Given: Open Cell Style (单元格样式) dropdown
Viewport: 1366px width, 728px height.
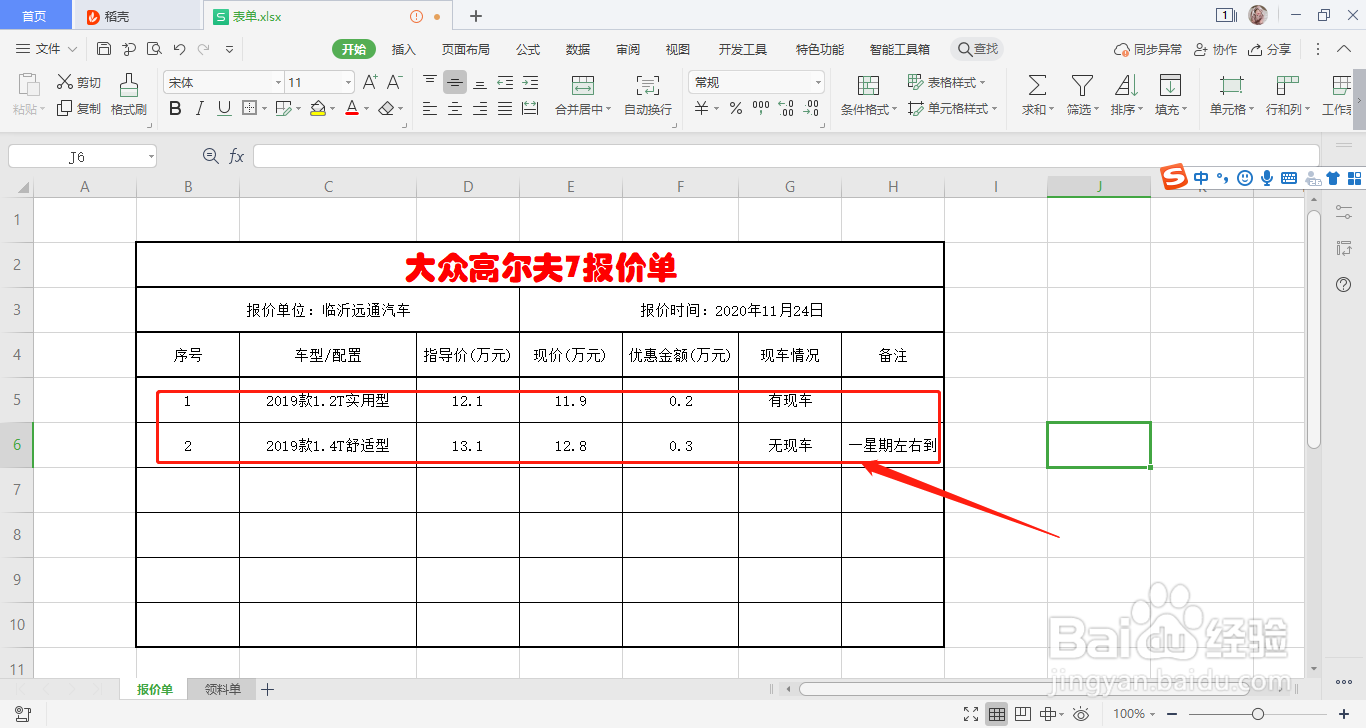Looking at the screenshot, I should pos(952,108).
